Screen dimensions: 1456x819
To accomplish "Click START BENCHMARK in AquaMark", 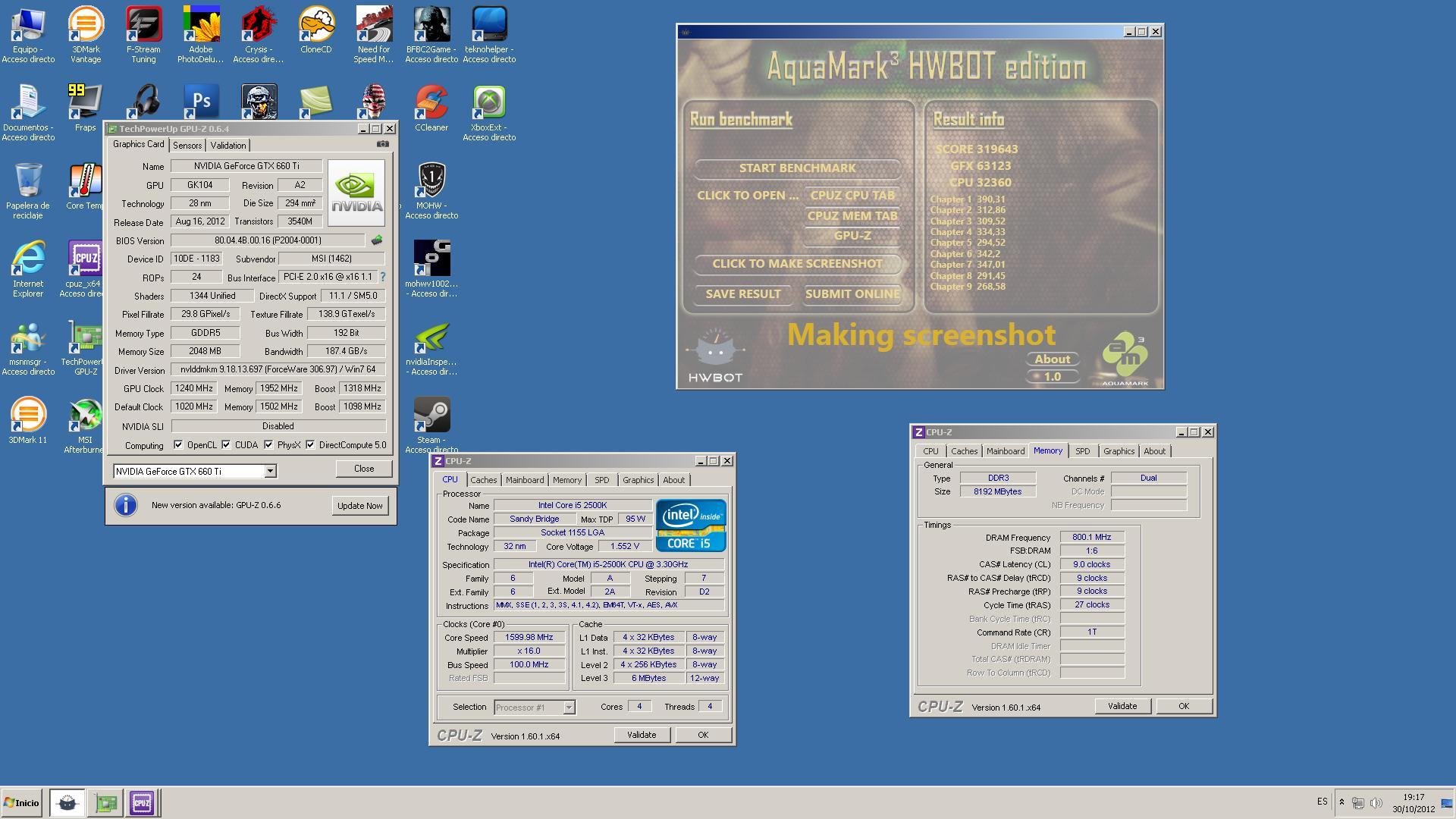I will point(797,168).
